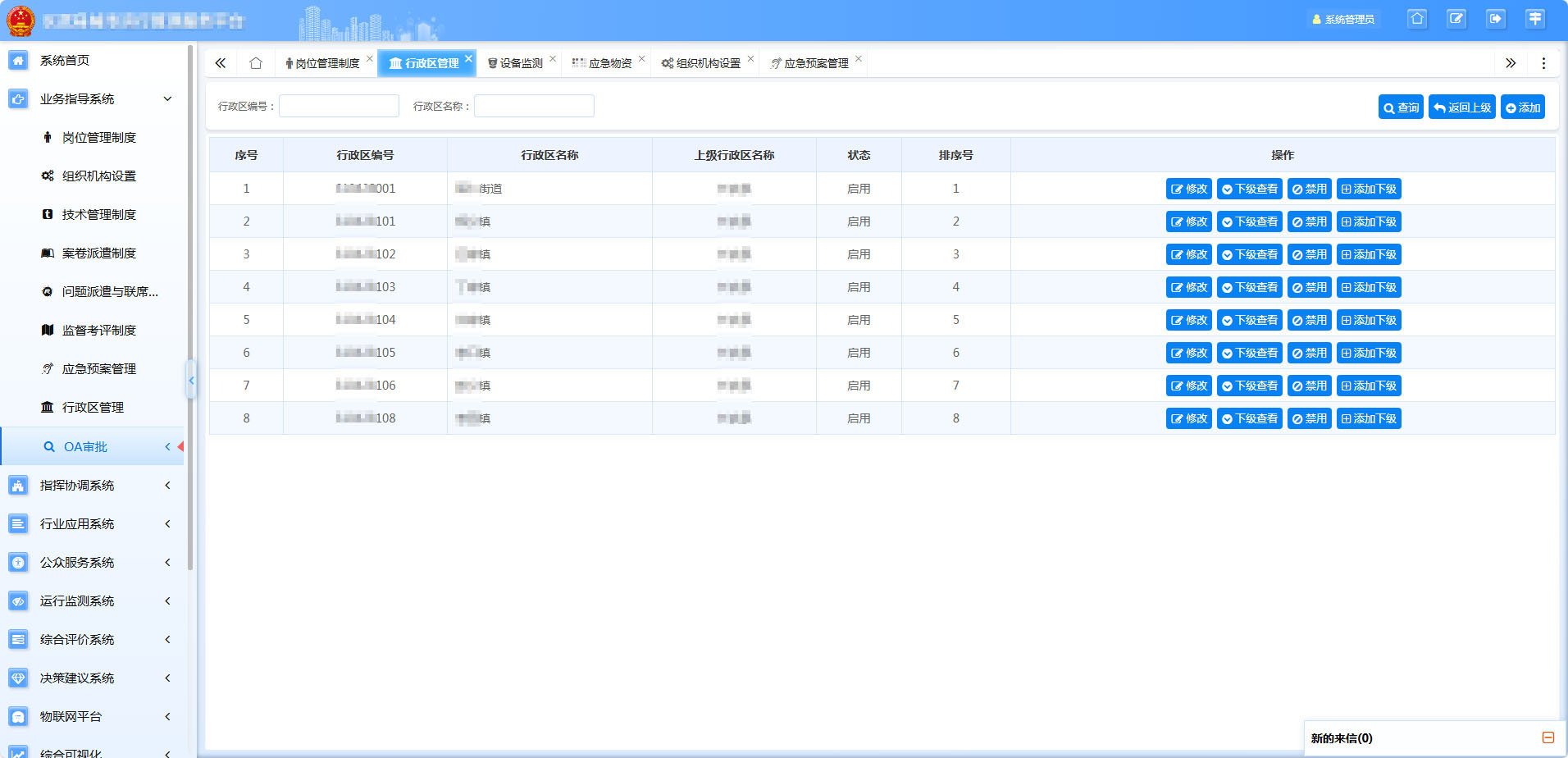1568x758 pixels.
Task: Disable row 8 using 禁用 button
Action: point(1309,418)
